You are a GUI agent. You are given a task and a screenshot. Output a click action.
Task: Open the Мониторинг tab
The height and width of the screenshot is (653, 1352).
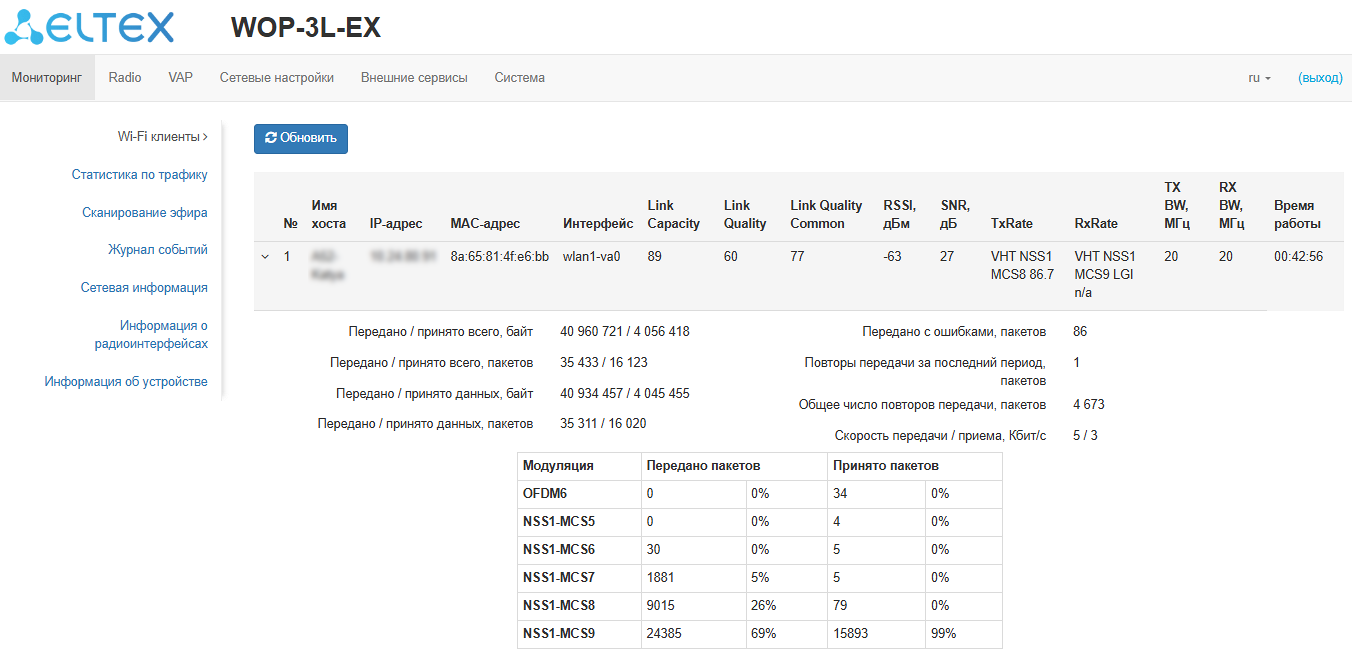coord(47,78)
